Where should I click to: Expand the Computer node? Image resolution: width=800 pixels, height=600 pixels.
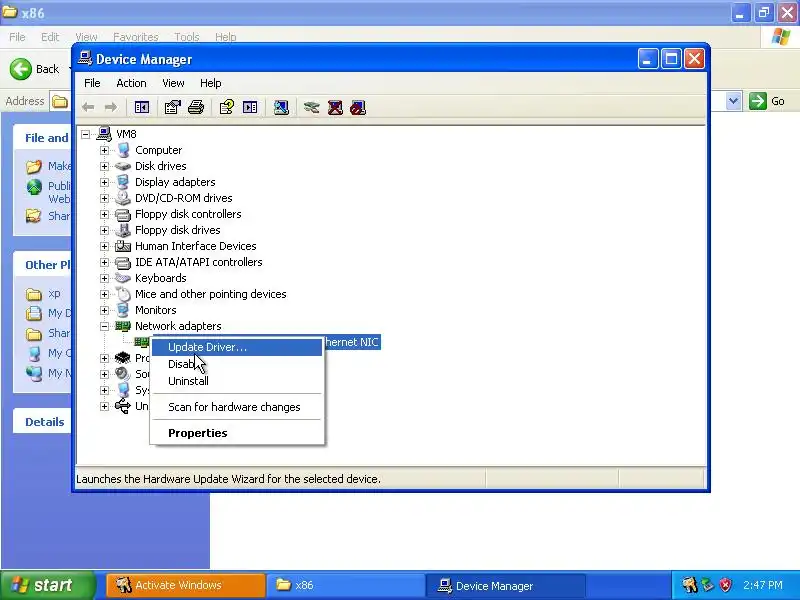click(104, 150)
